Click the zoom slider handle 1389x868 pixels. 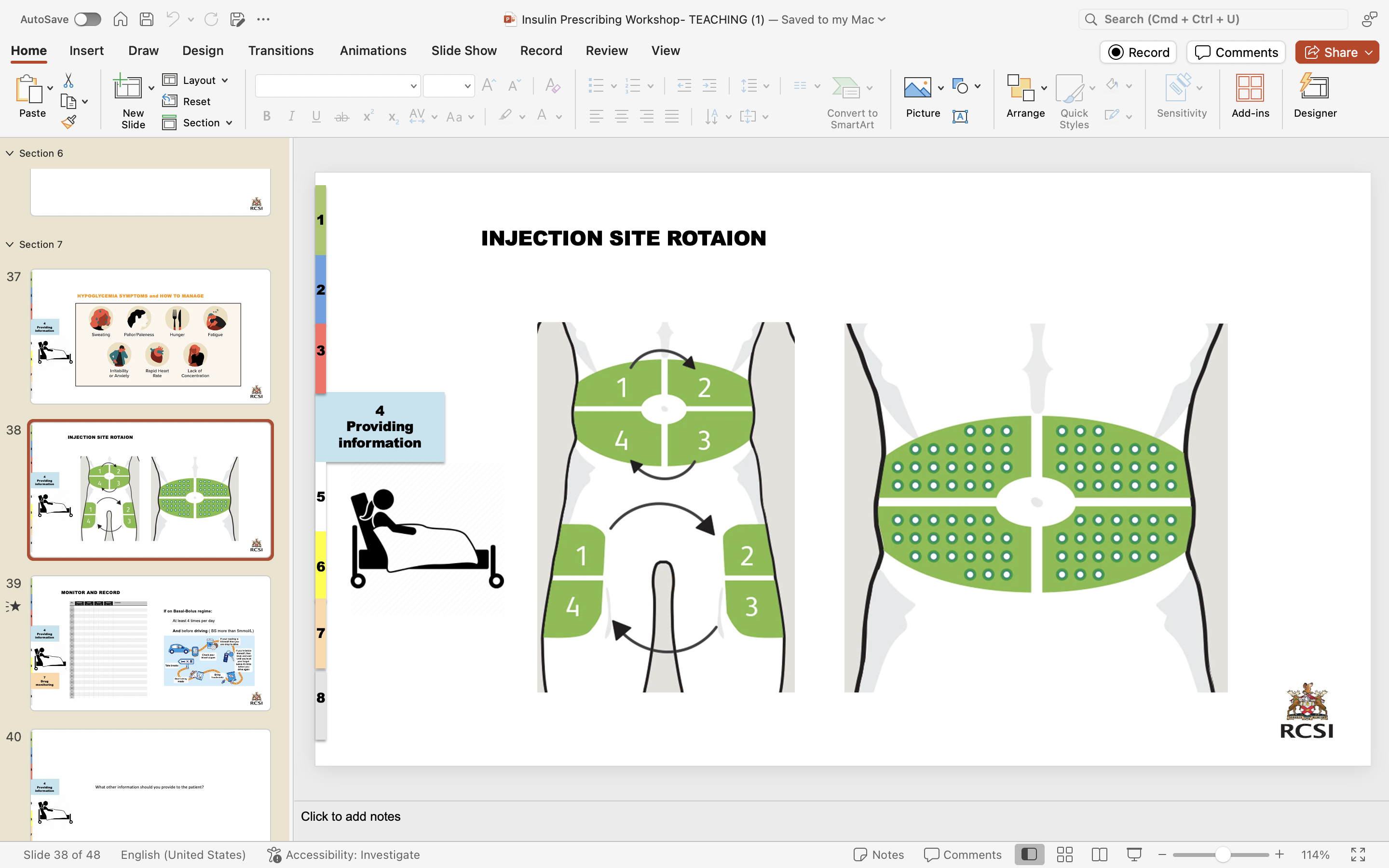pyautogui.click(x=1223, y=855)
